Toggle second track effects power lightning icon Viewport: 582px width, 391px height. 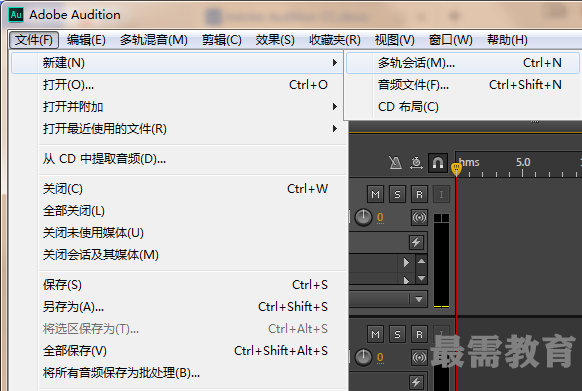pos(416,382)
